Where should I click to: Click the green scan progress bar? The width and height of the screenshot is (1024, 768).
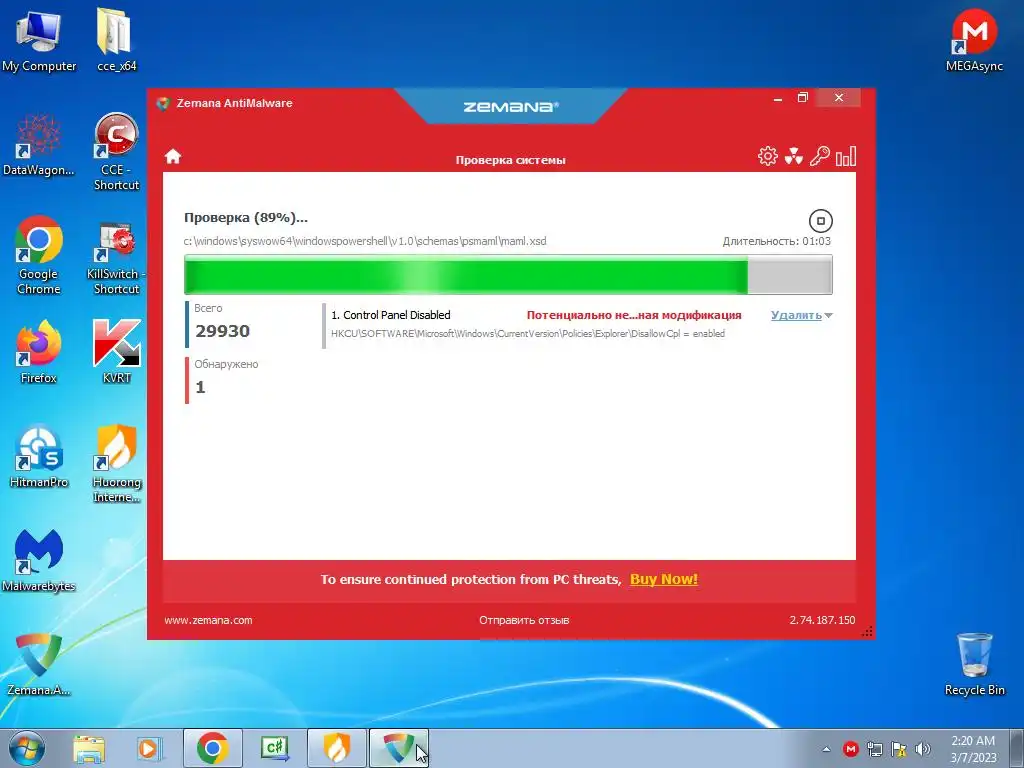click(x=508, y=274)
